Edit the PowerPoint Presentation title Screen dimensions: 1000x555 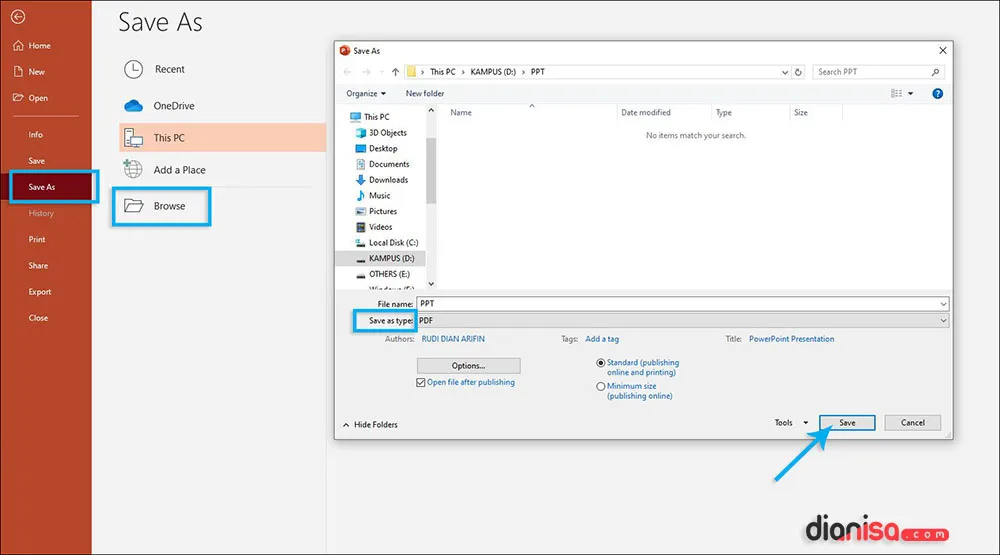791,339
